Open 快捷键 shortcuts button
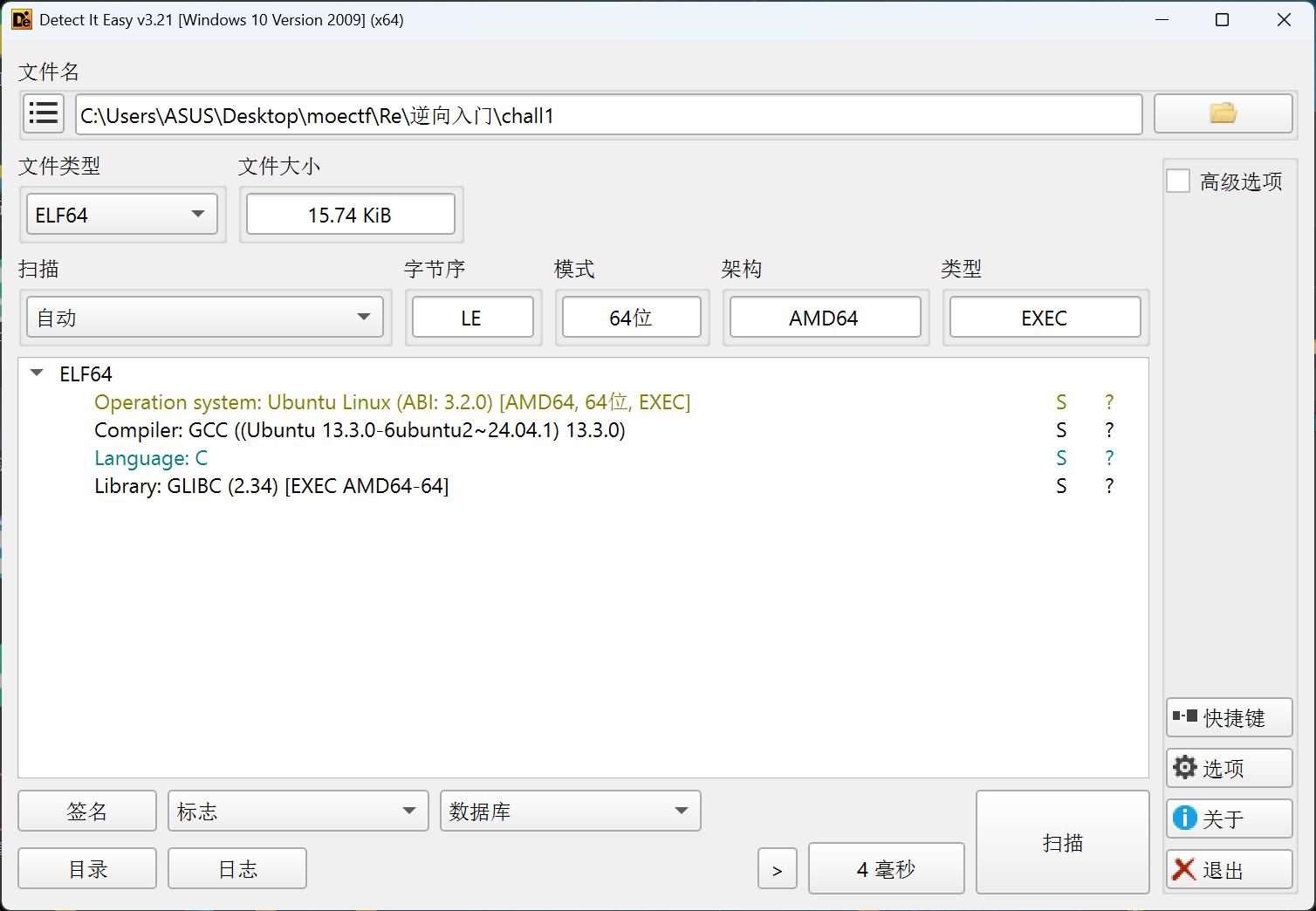The image size is (1316, 911). click(x=1229, y=717)
